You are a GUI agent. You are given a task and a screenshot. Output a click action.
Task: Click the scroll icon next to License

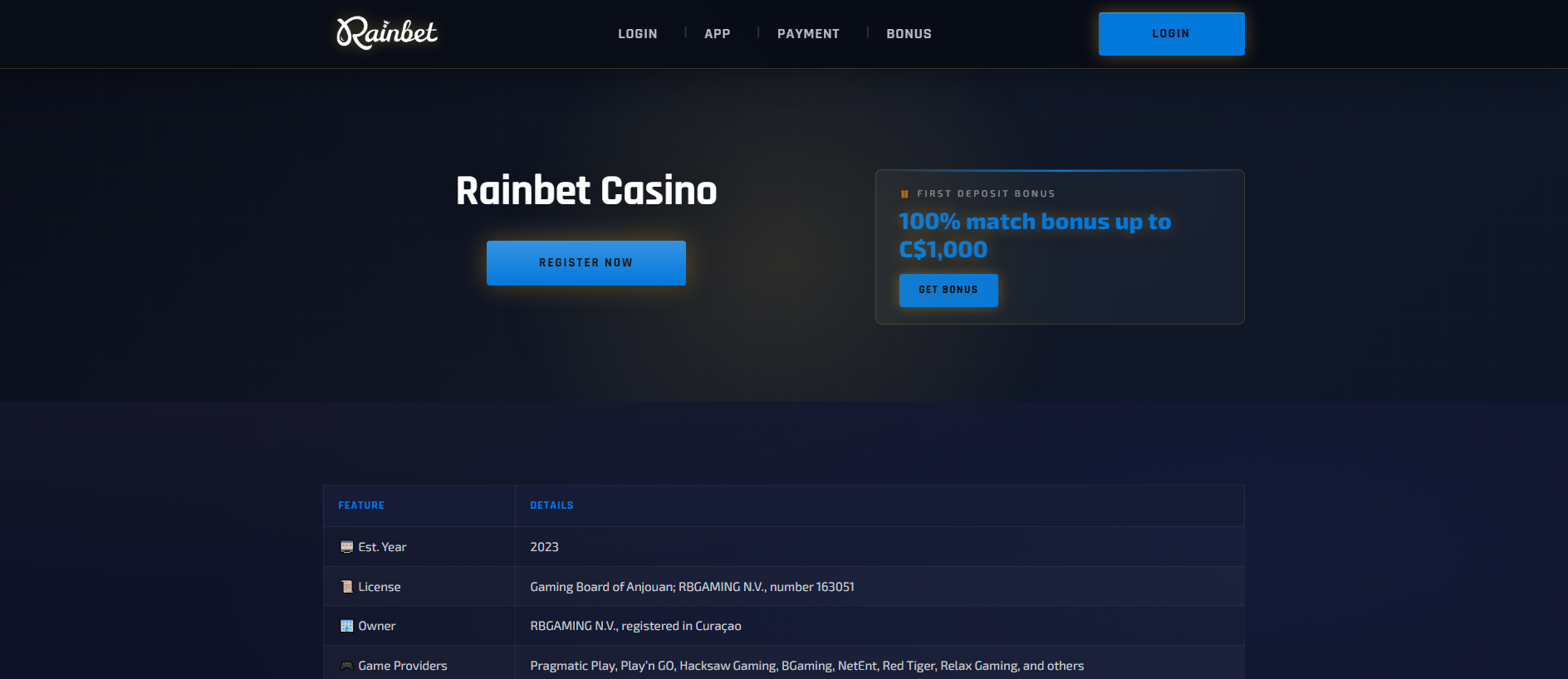click(347, 587)
